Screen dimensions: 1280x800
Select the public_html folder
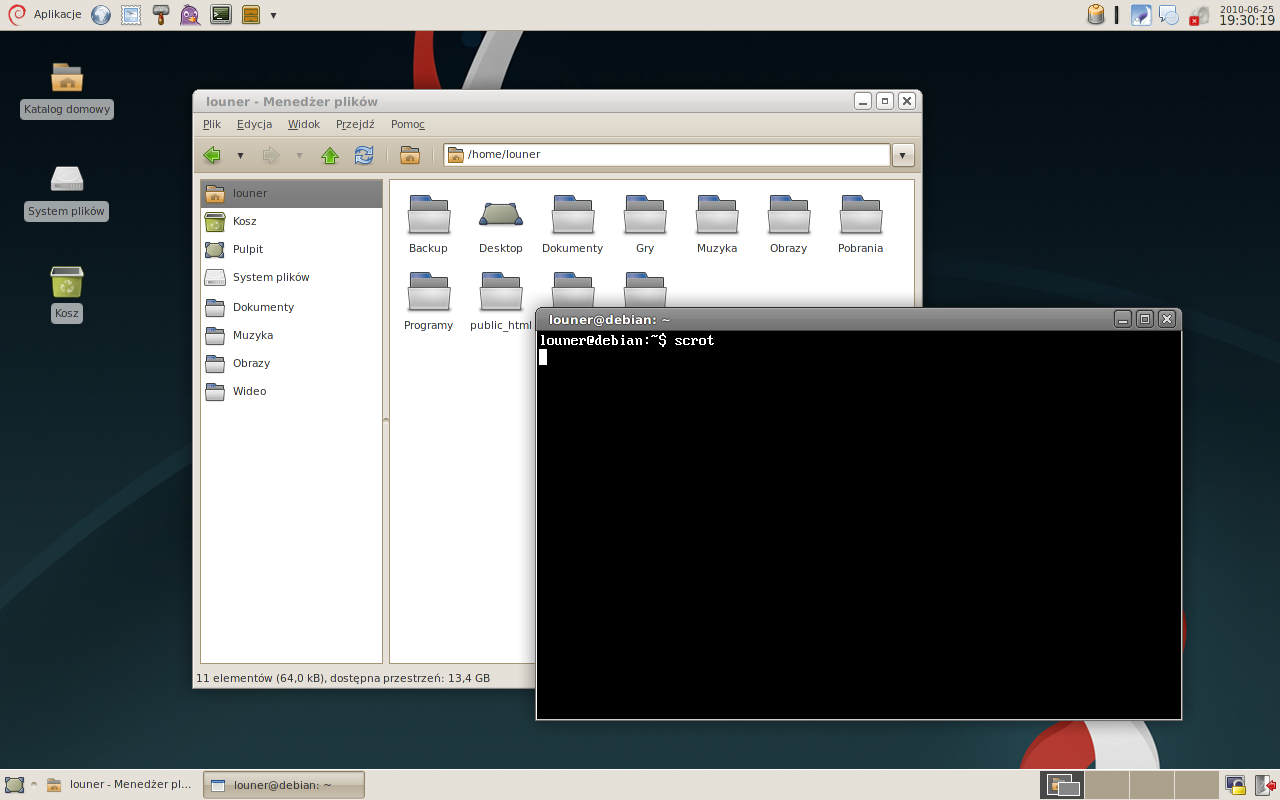pos(501,301)
